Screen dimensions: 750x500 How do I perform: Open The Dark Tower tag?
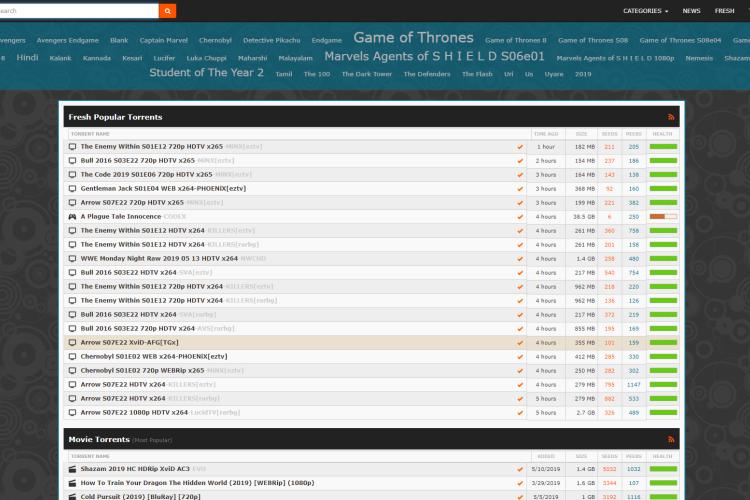(367, 74)
